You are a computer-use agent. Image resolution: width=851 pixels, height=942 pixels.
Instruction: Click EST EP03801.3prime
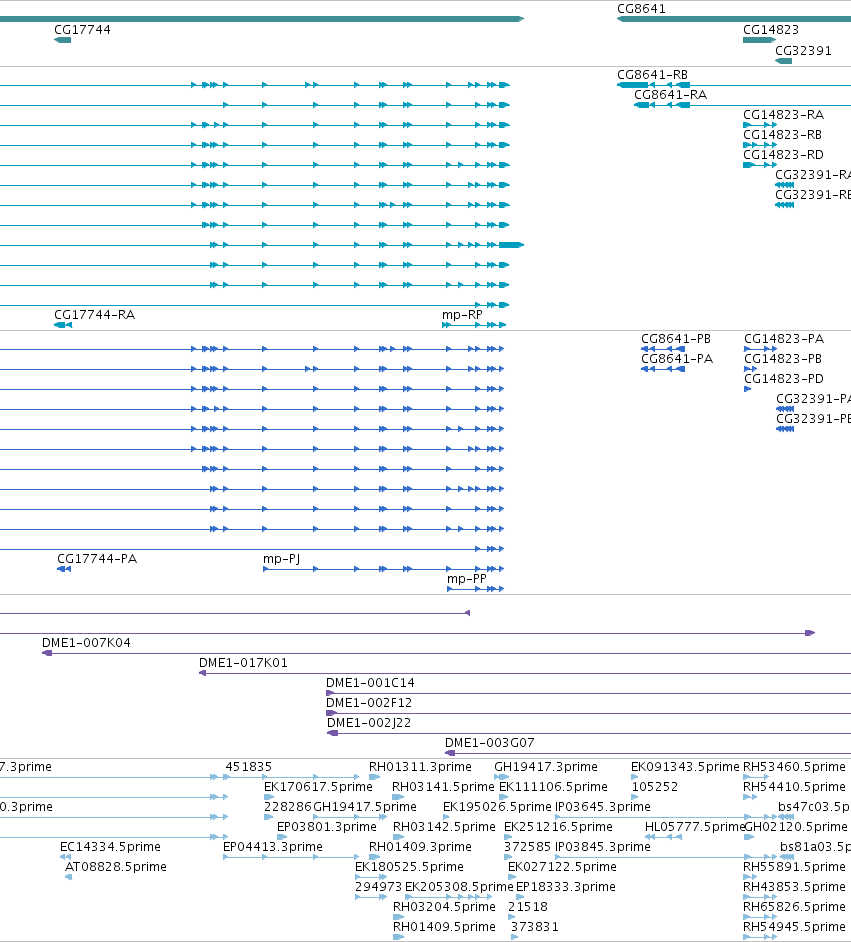click(x=327, y=827)
